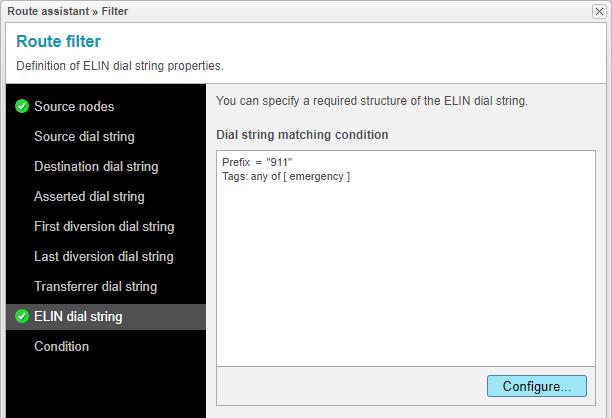Click the Tags: any of [ emergency ] line
The width and height of the screenshot is (612, 418).
[286, 176]
